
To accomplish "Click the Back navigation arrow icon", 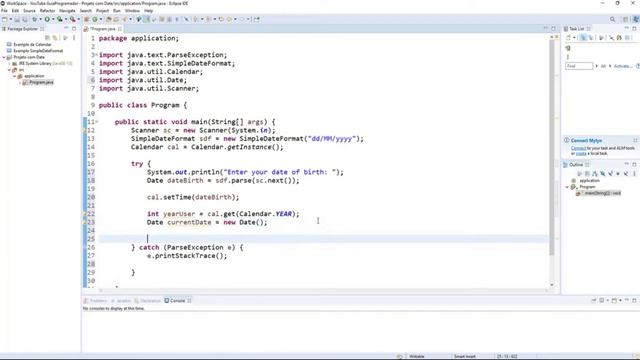I will pyautogui.click(x=229, y=19).
